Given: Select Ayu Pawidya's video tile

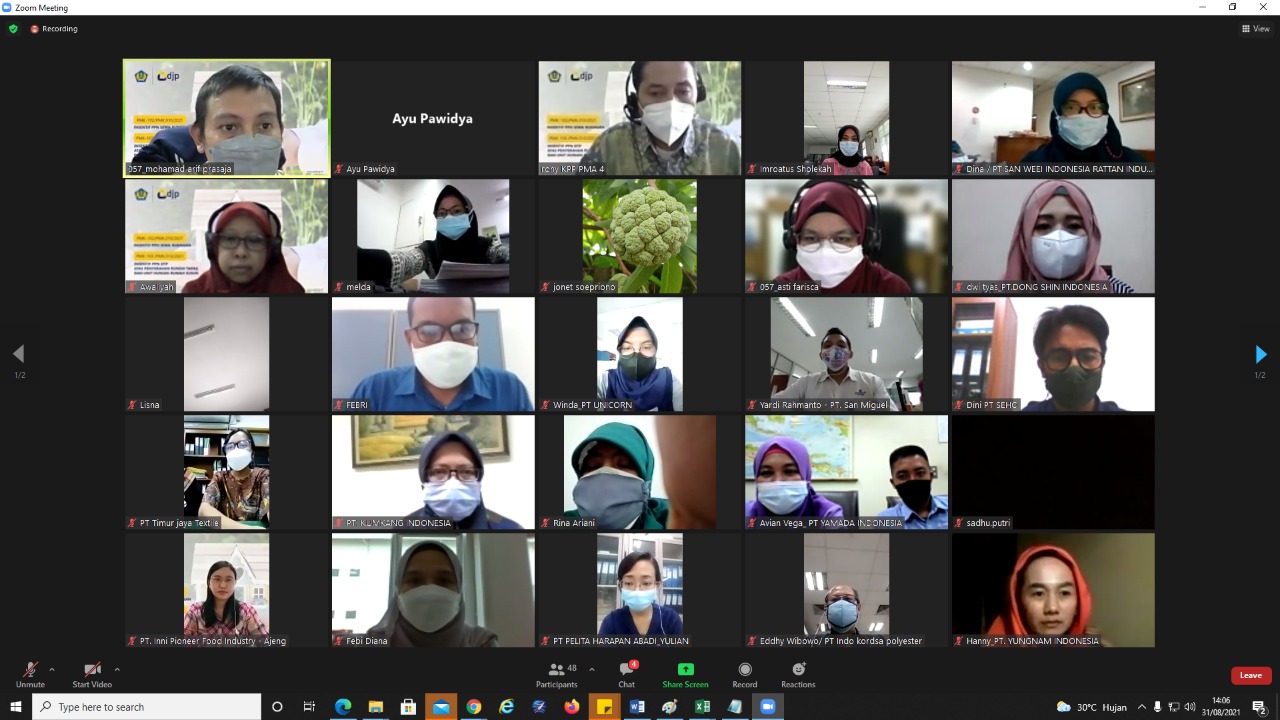Looking at the screenshot, I should (x=432, y=118).
